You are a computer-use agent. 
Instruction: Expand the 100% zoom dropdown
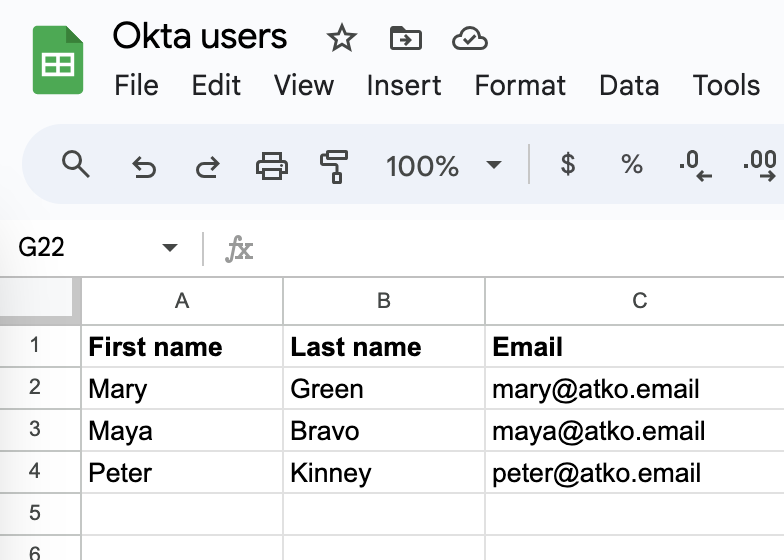[x=493, y=165]
